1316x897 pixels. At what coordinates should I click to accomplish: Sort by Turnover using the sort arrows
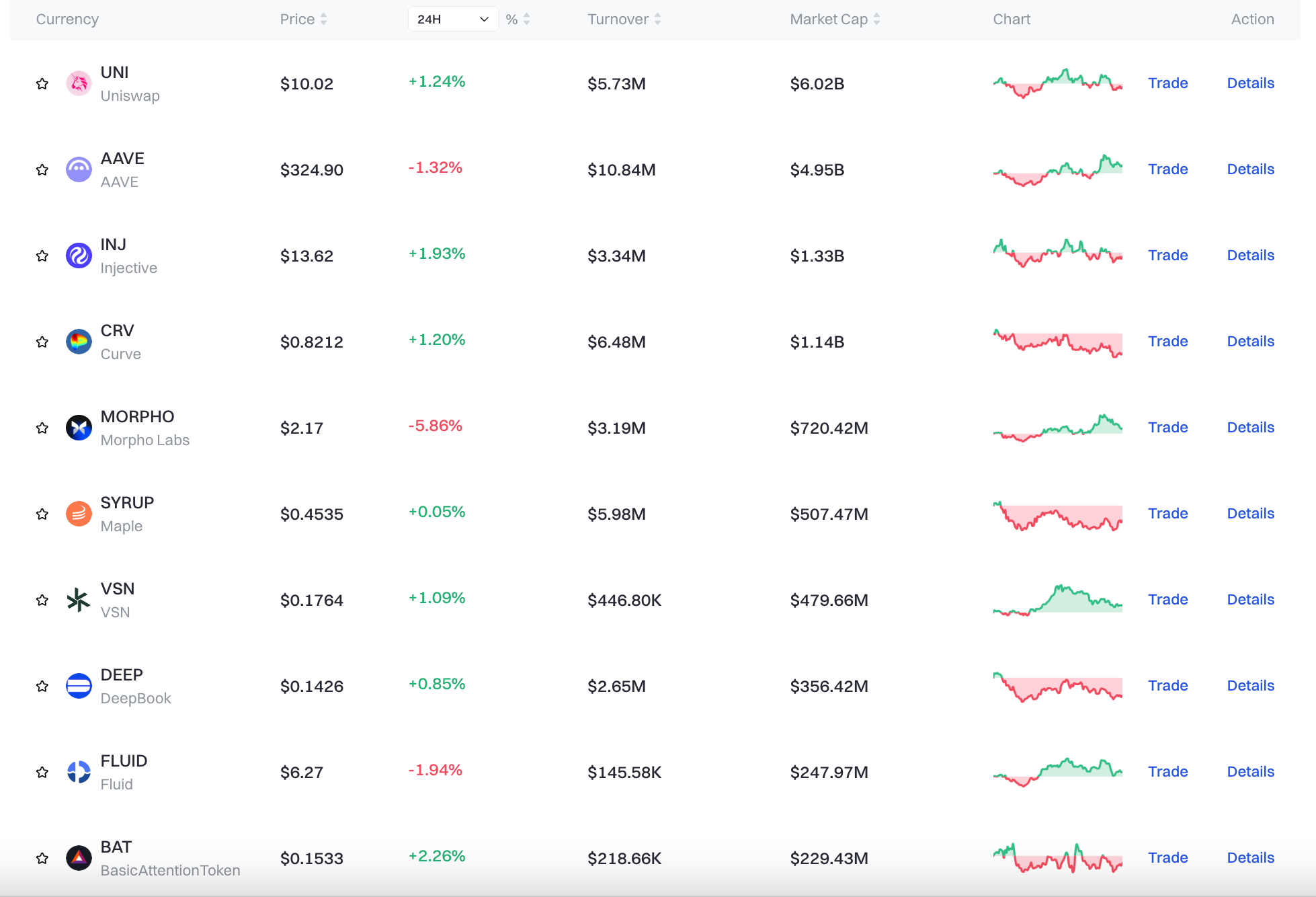657,19
